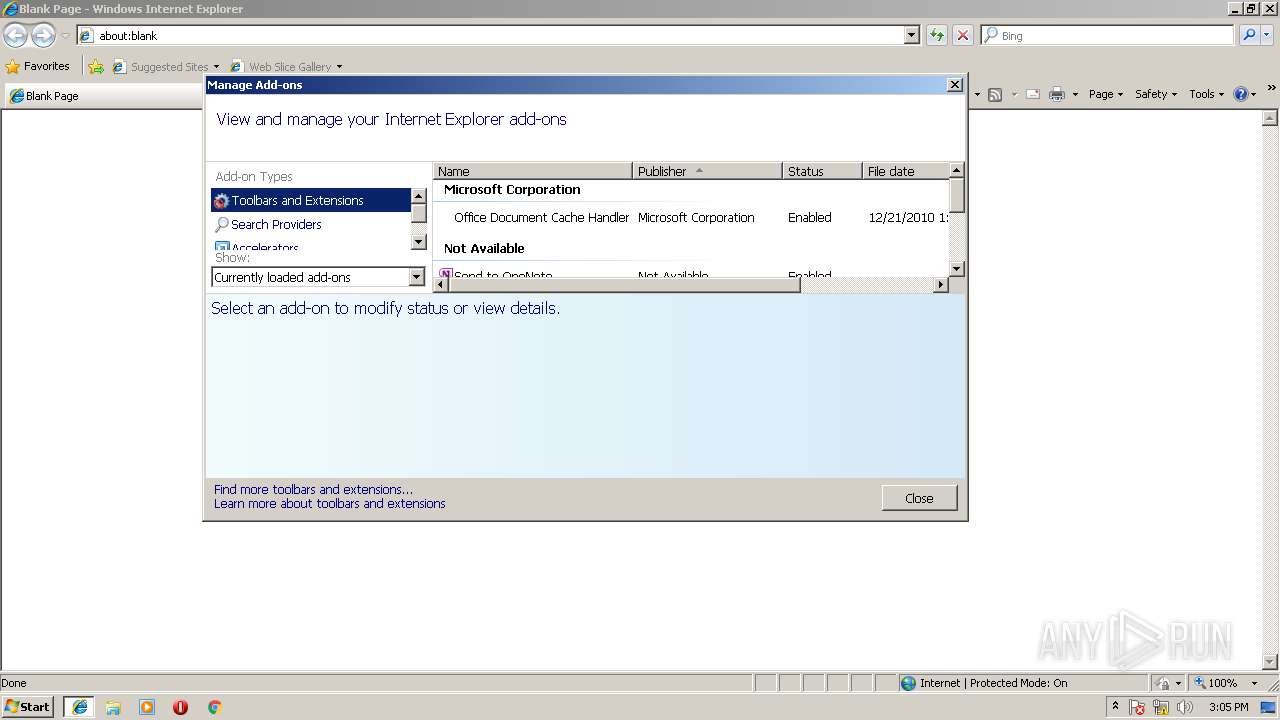
Task: Click the Show Desktop icon beside the clock
Action: [1269, 707]
